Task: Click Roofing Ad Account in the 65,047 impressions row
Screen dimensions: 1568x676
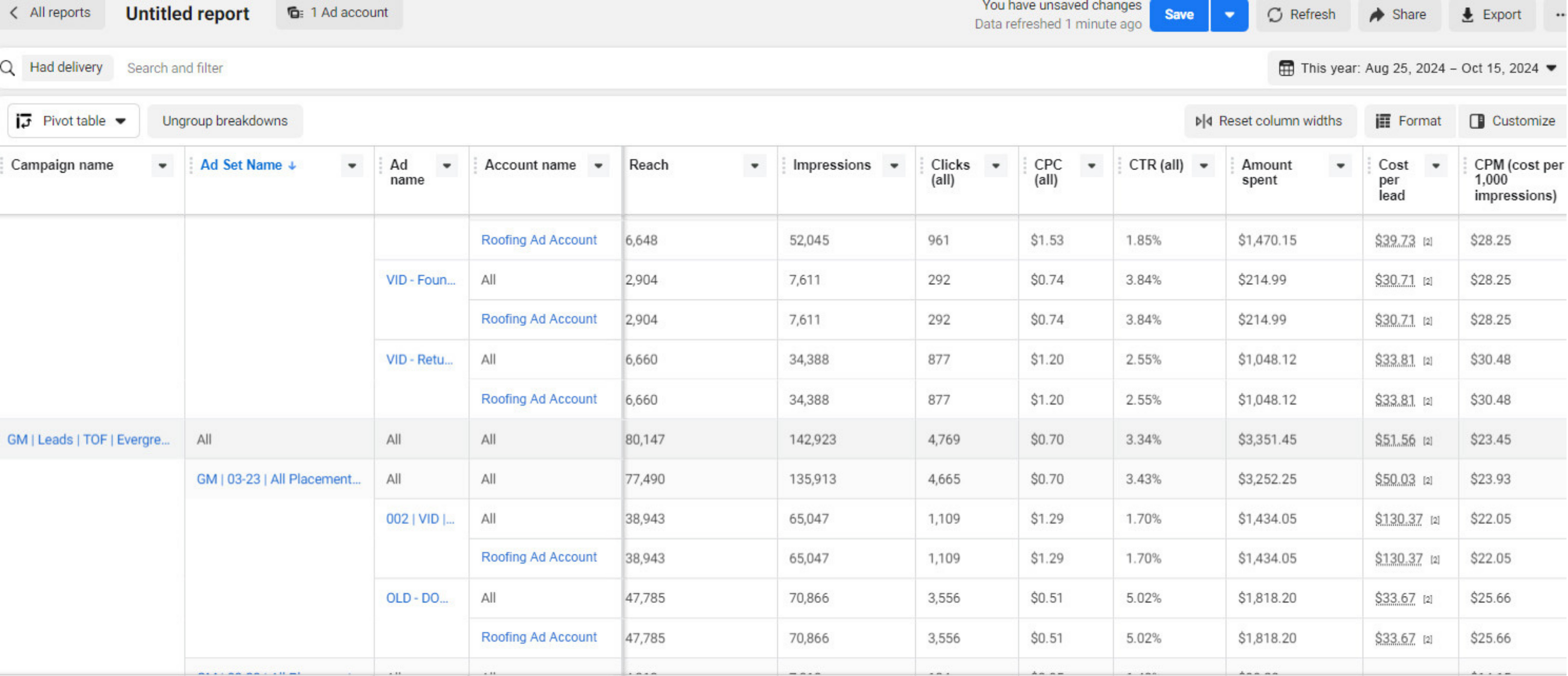Action: [539, 557]
